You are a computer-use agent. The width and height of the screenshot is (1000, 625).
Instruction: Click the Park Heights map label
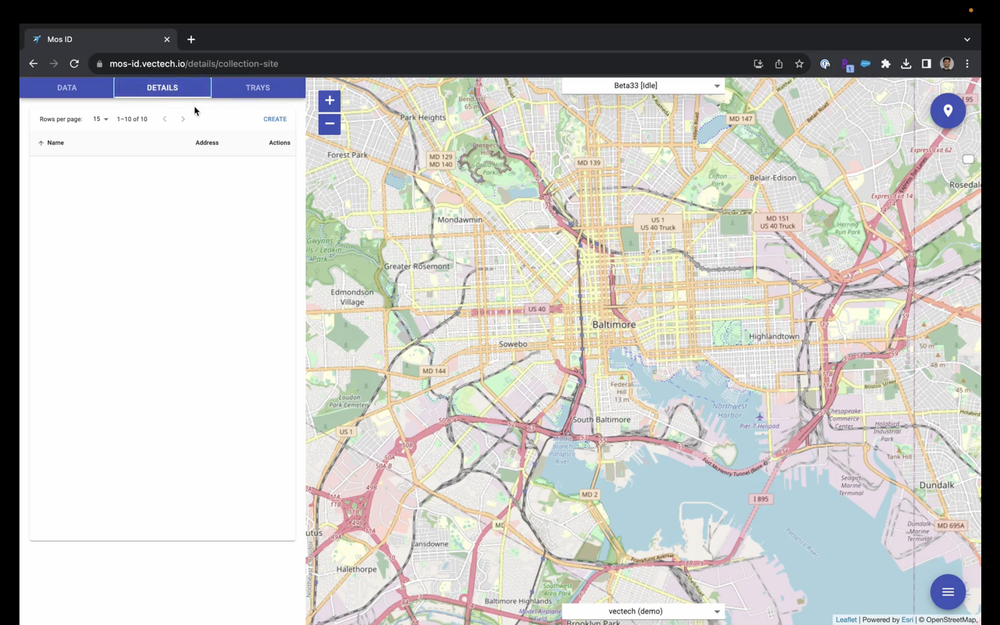pyautogui.click(x=422, y=117)
